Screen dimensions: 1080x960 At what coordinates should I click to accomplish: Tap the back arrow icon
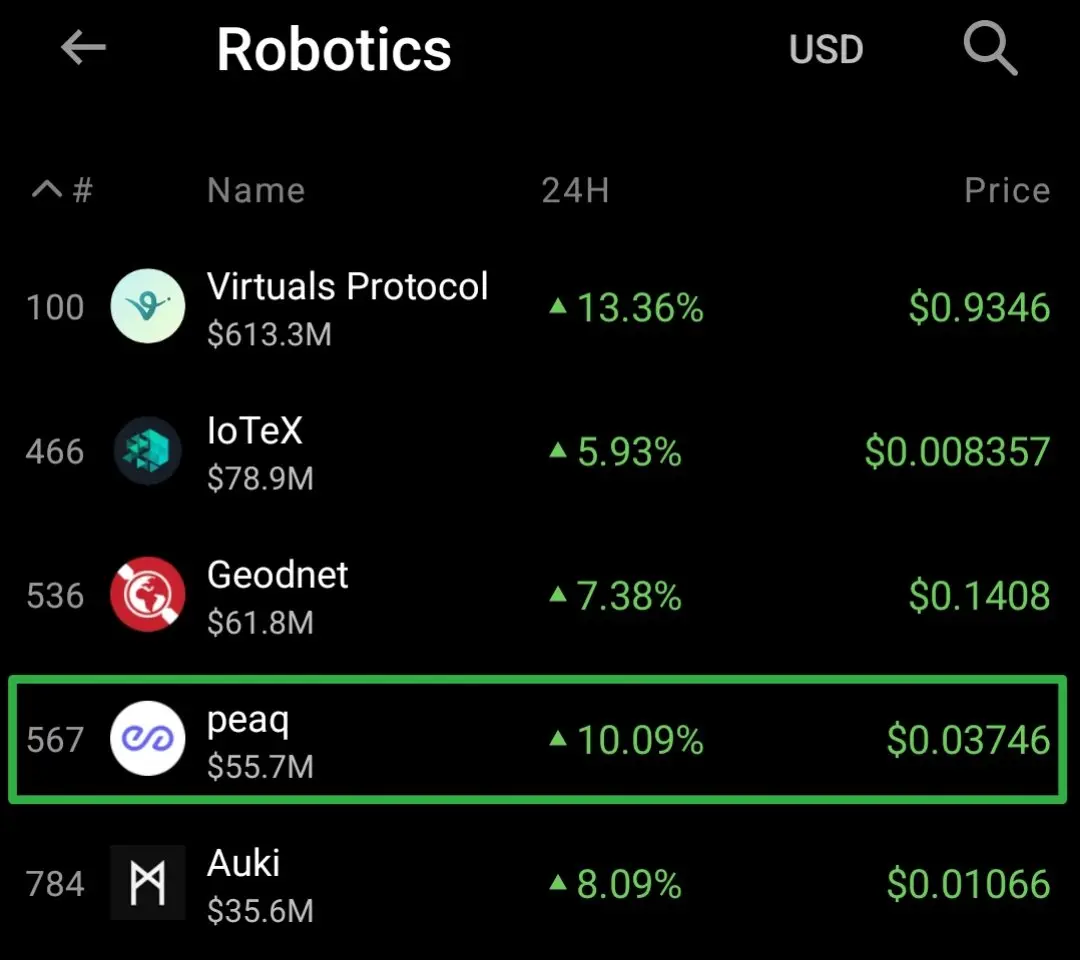pyautogui.click(x=83, y=49)
